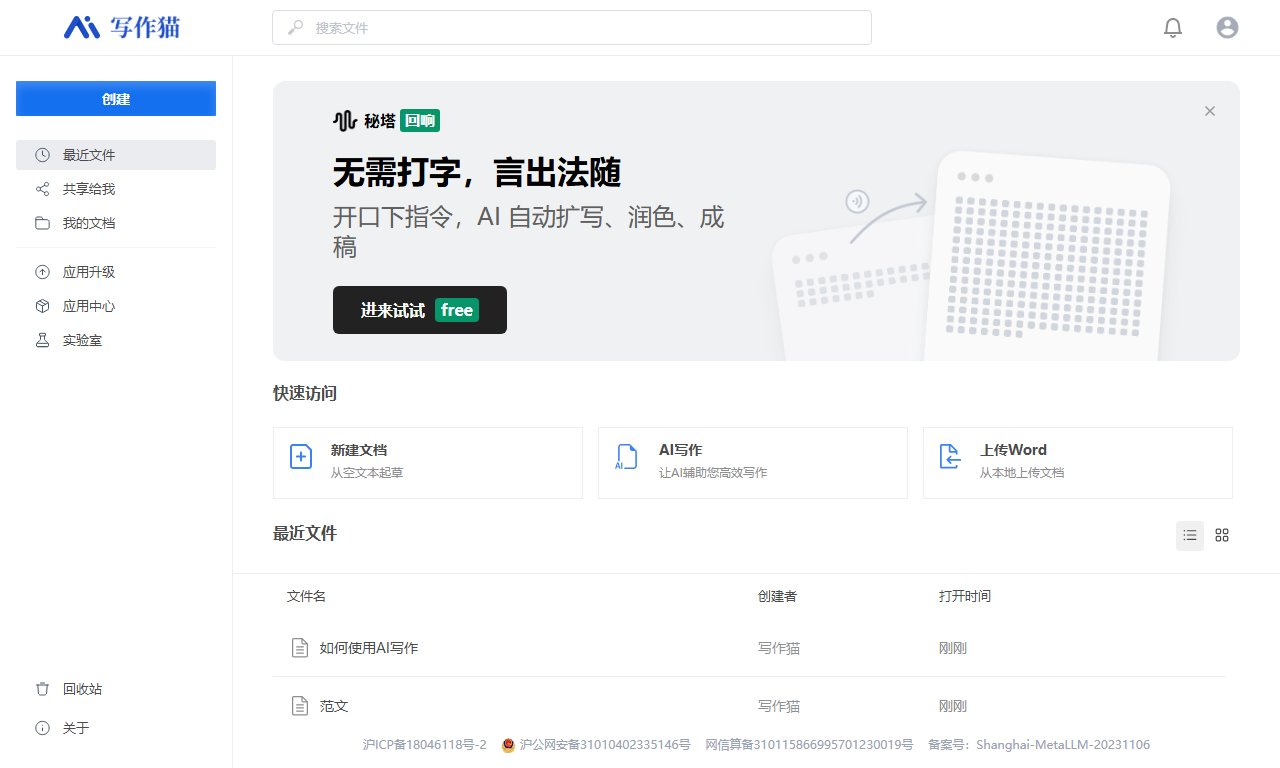Click the clock icon next to 最近文件
1280x768 pixels.
tap(42, 155)
